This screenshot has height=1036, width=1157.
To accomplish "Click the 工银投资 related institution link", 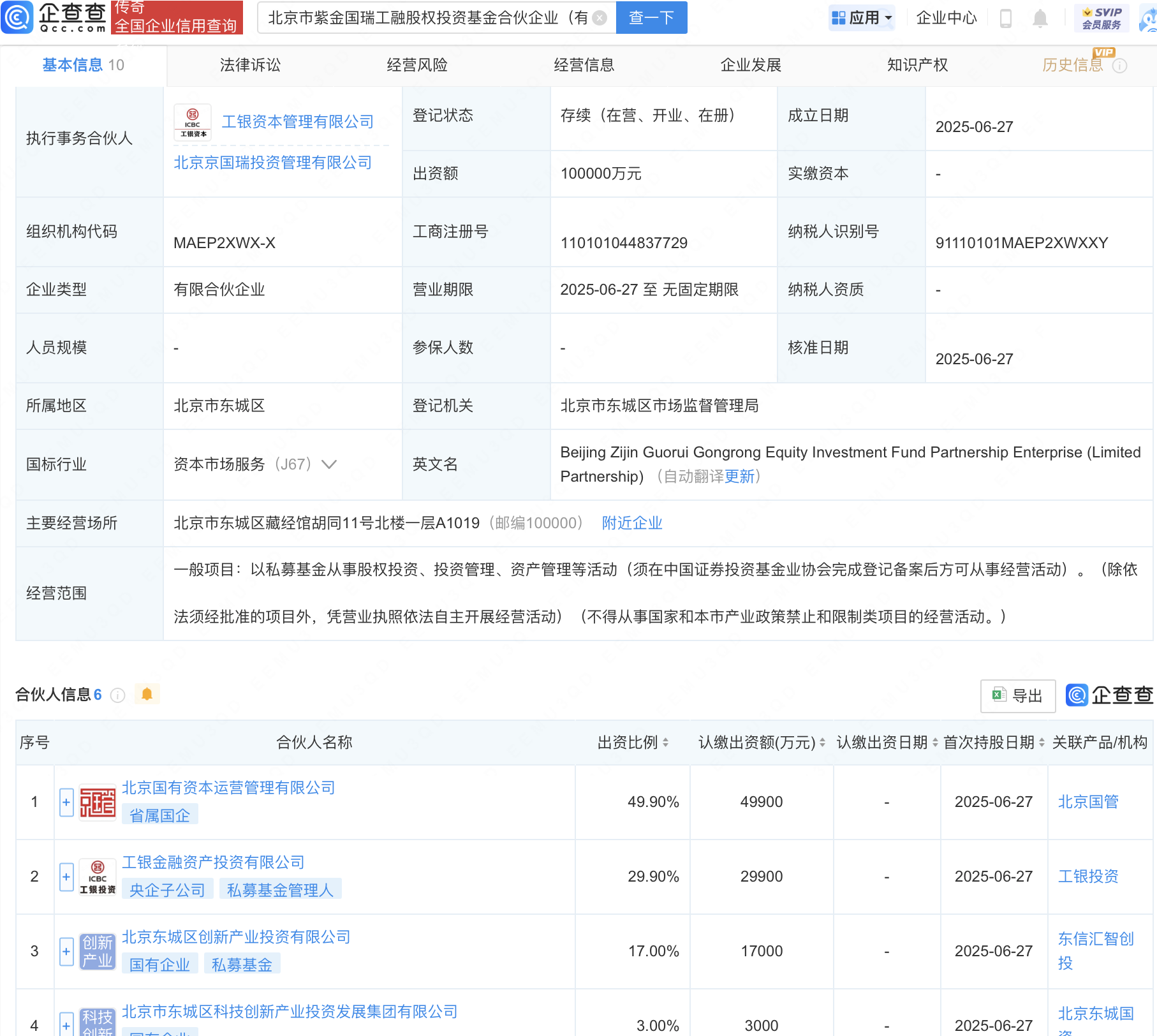I will (x=1088, y=877).
